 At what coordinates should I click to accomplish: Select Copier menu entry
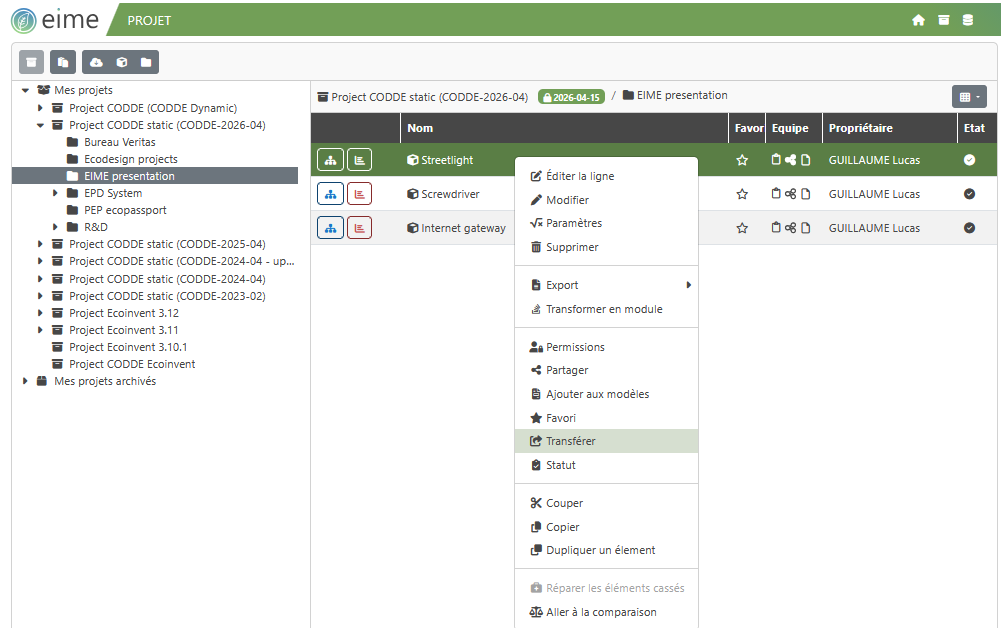(606, 527)
